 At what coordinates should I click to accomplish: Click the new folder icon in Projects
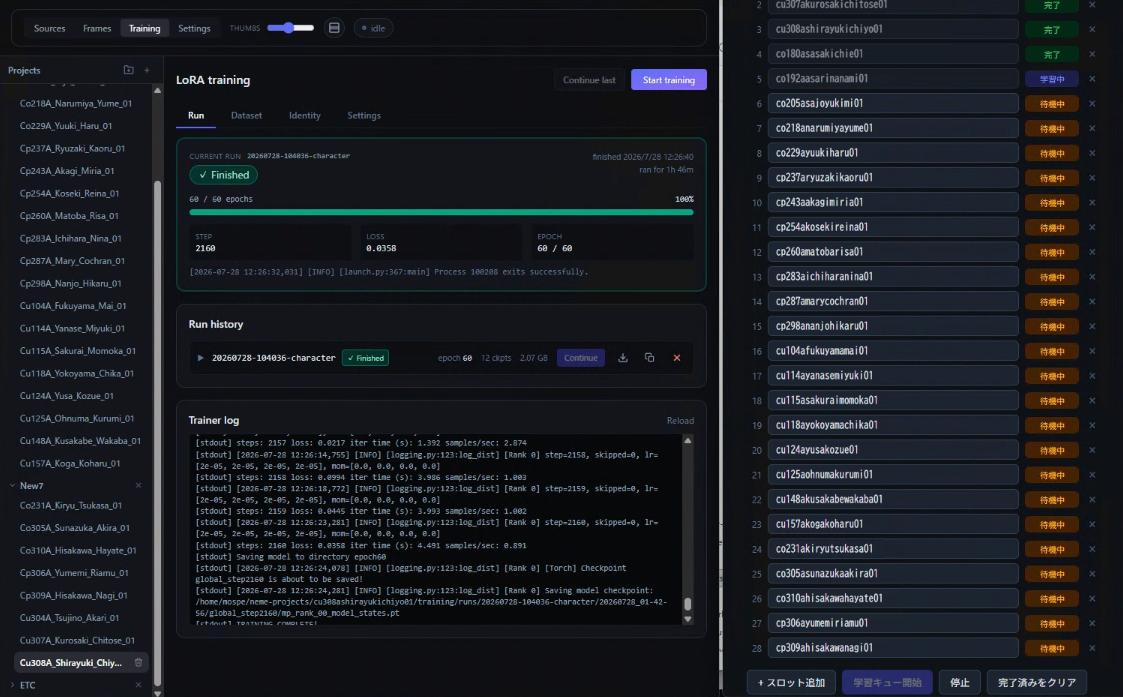click(128, 69)
